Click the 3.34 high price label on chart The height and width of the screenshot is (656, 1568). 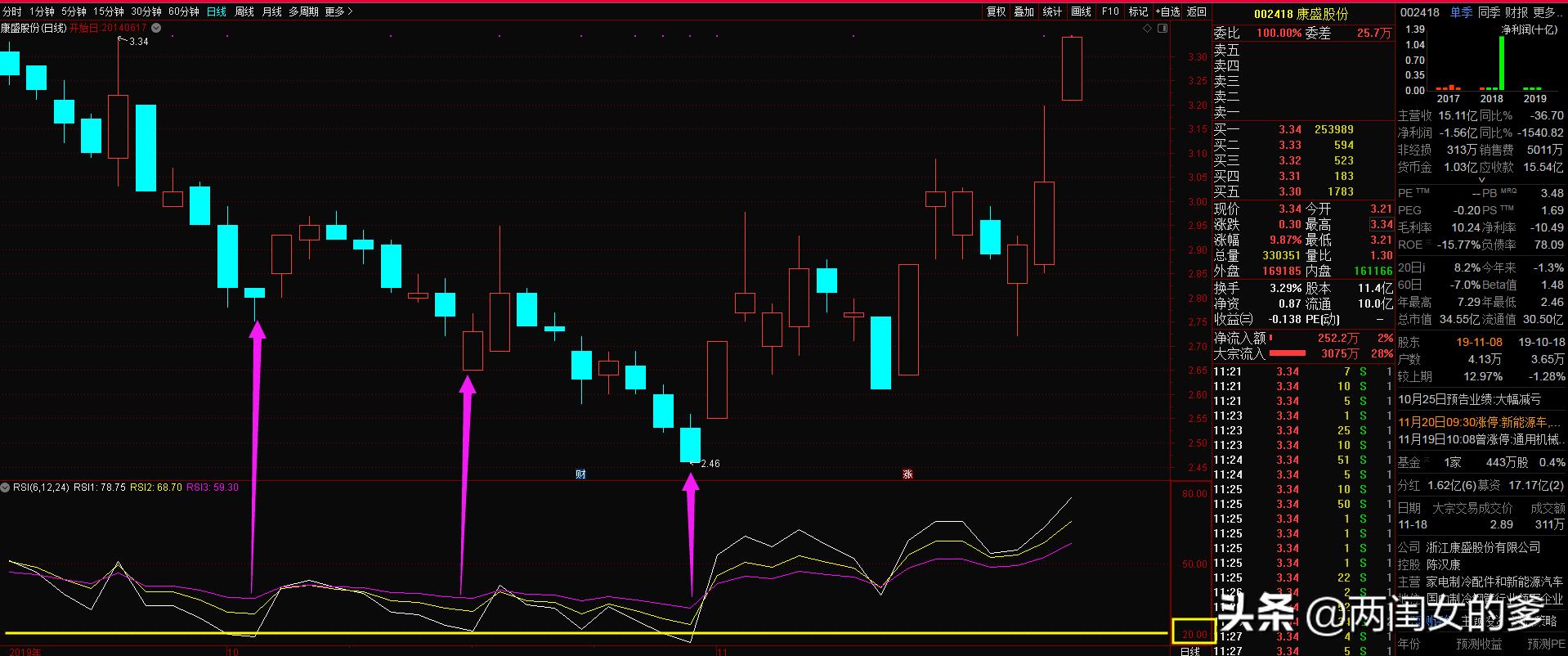139,41
